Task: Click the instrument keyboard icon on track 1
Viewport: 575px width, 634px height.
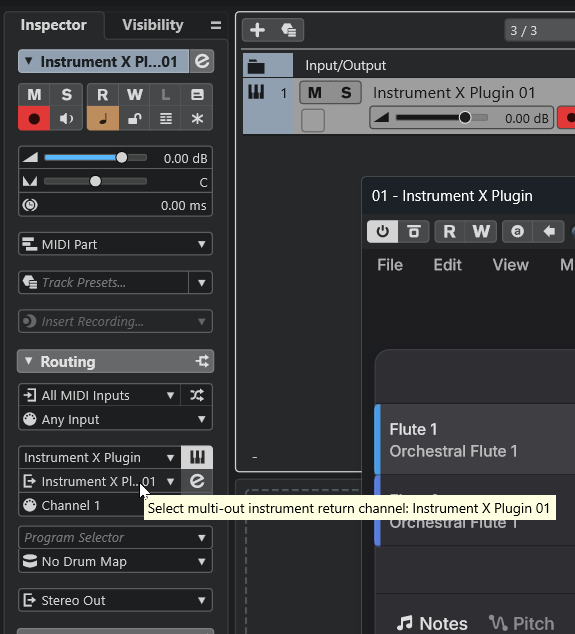Action: tap(256, 92)
